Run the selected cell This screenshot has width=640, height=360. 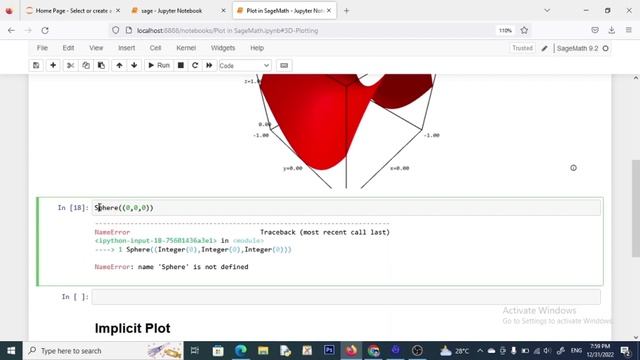pos(159,65)
